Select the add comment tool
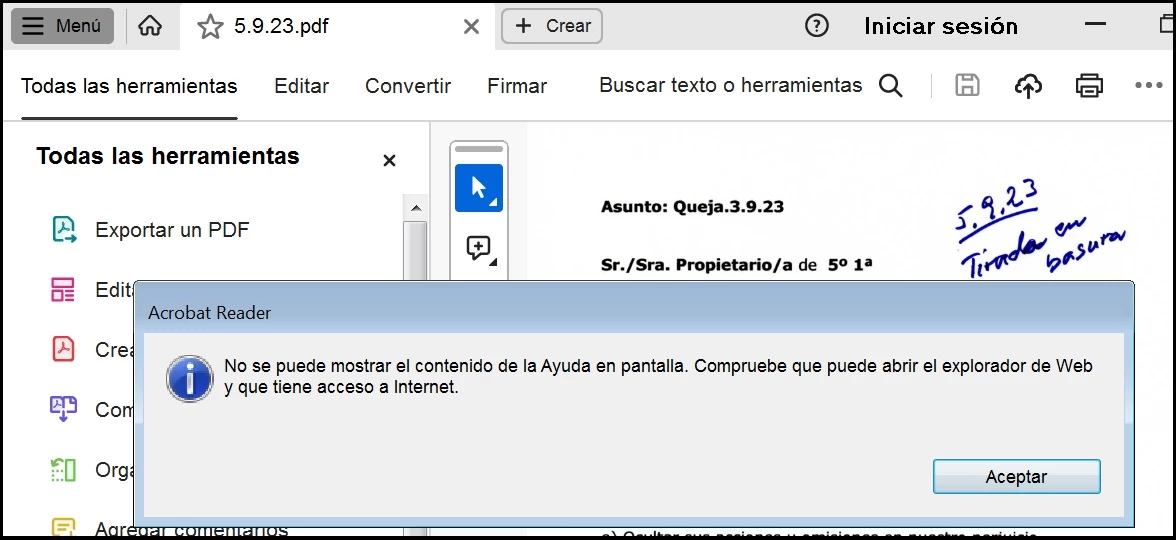This screenshot has width=1176, height=540. (478, 248)
